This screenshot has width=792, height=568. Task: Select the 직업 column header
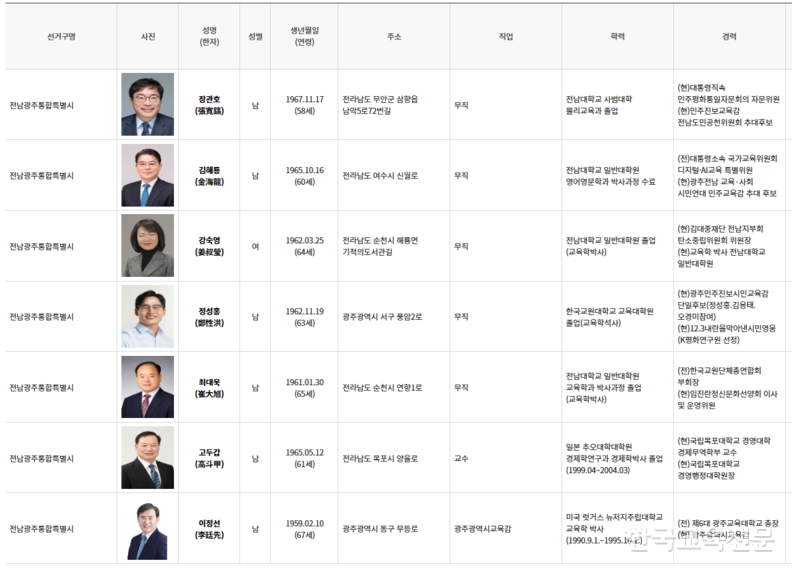pyautogui.click(x=505, y=36)
